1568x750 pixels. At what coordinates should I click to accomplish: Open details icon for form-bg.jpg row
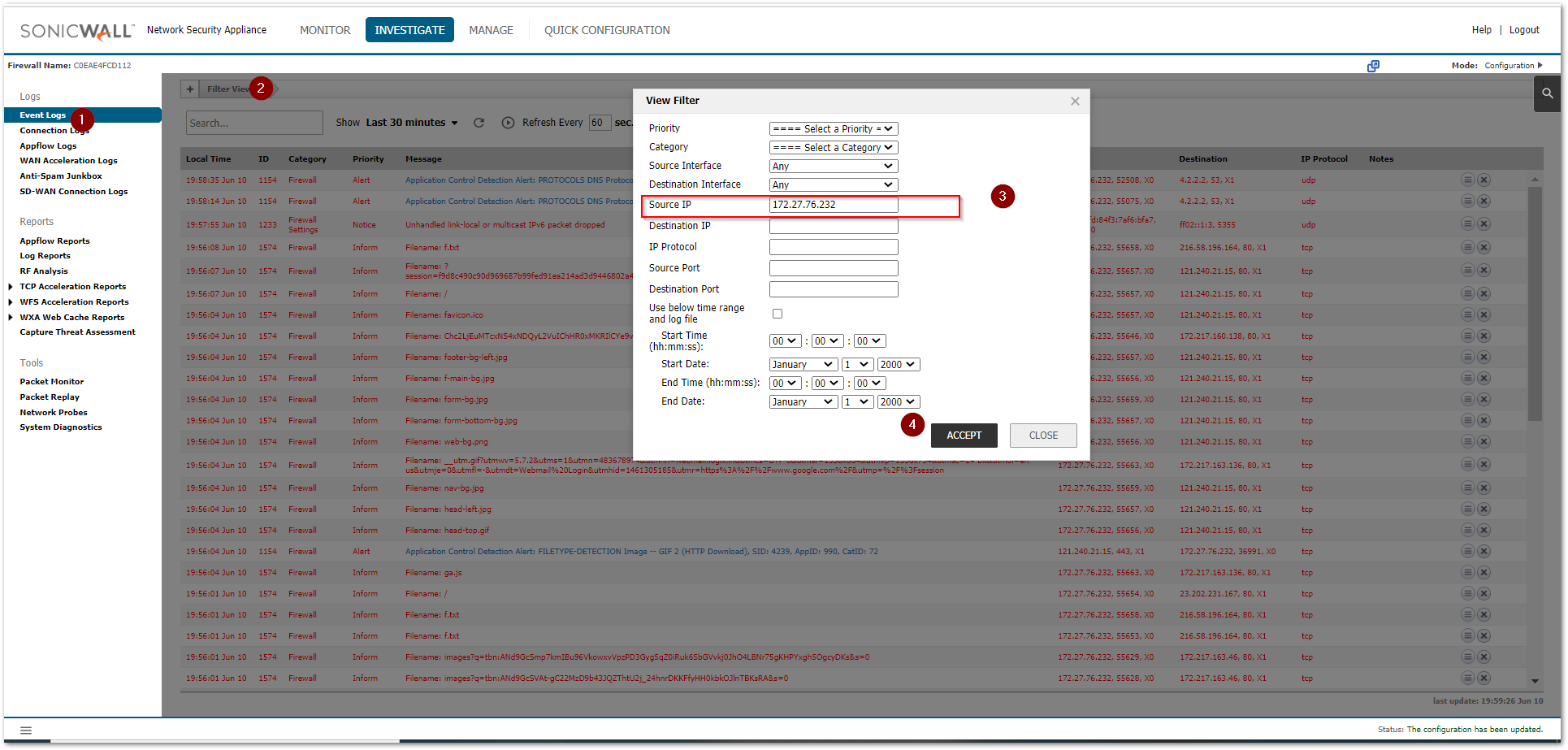1468,399
